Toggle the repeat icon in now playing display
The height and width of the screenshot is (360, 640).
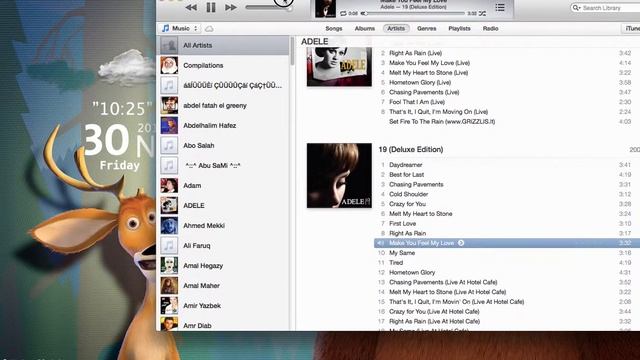pyautogui.click(x=343, y=13)
